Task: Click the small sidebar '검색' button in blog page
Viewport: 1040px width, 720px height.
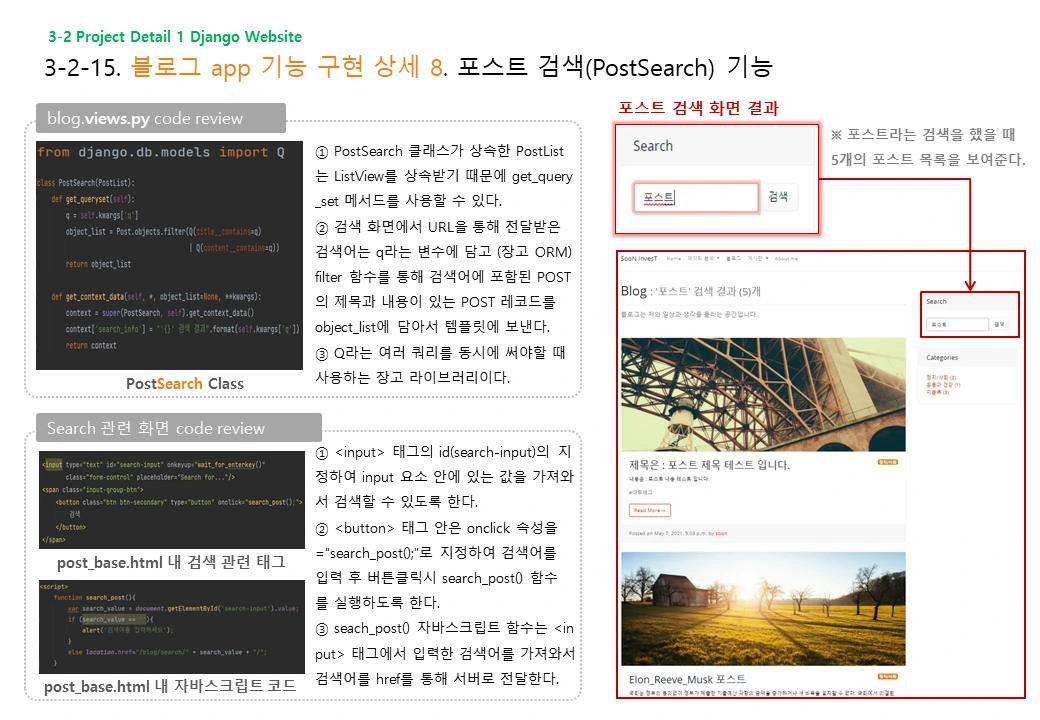Action: point(999,324)
